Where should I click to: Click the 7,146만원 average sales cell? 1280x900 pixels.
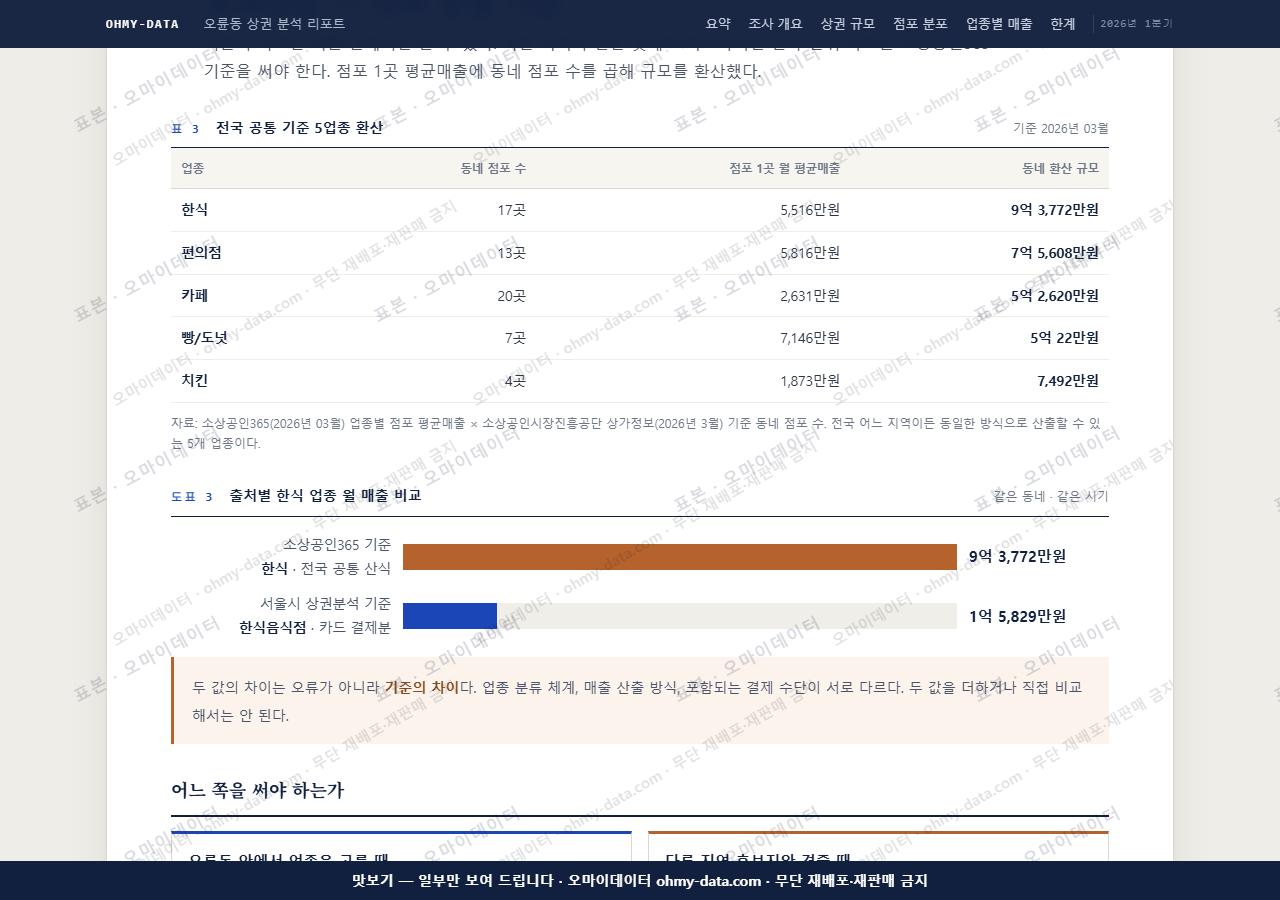point(810,338)
